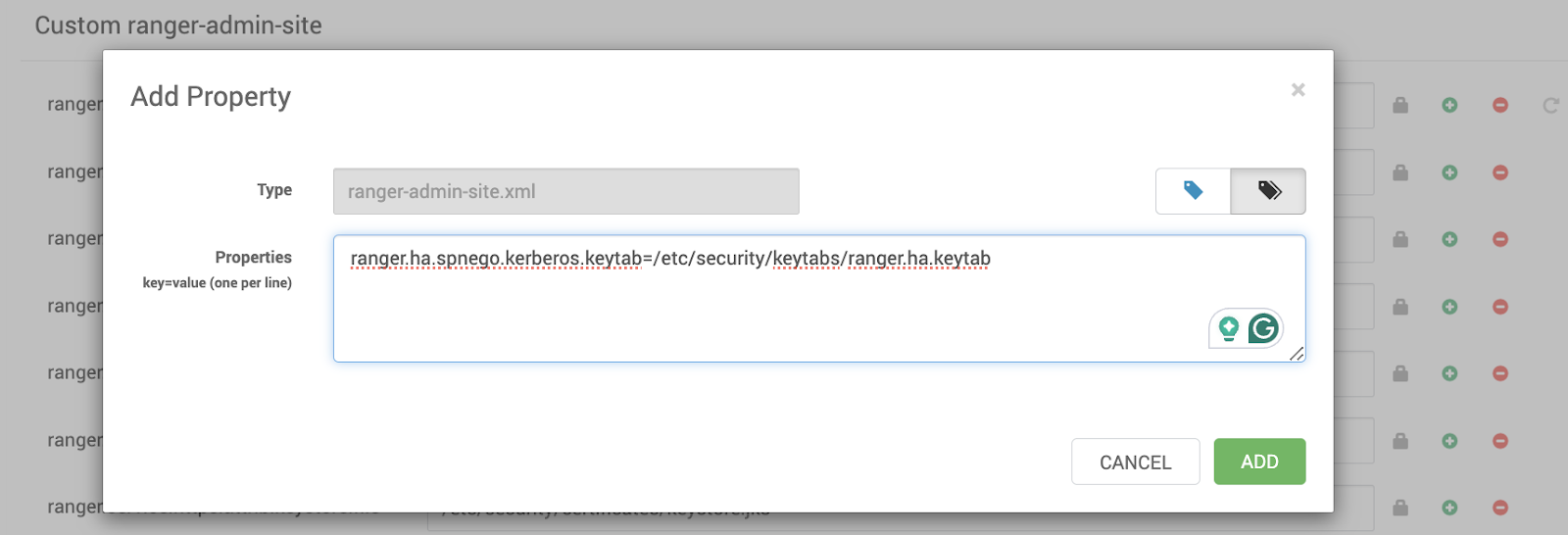Switch to single property mode tag icon
Image resolution: width=1568 pixels, height=535 pixels.
(1193, 191)
